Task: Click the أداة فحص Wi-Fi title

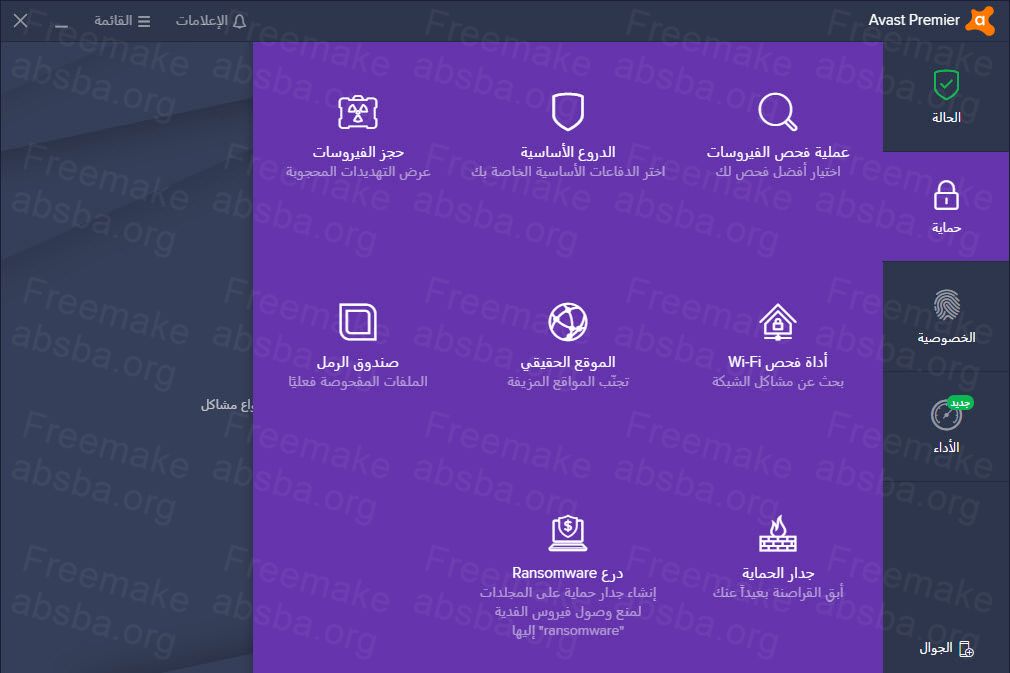Action: pyautogui.click(x=777, y=362)
